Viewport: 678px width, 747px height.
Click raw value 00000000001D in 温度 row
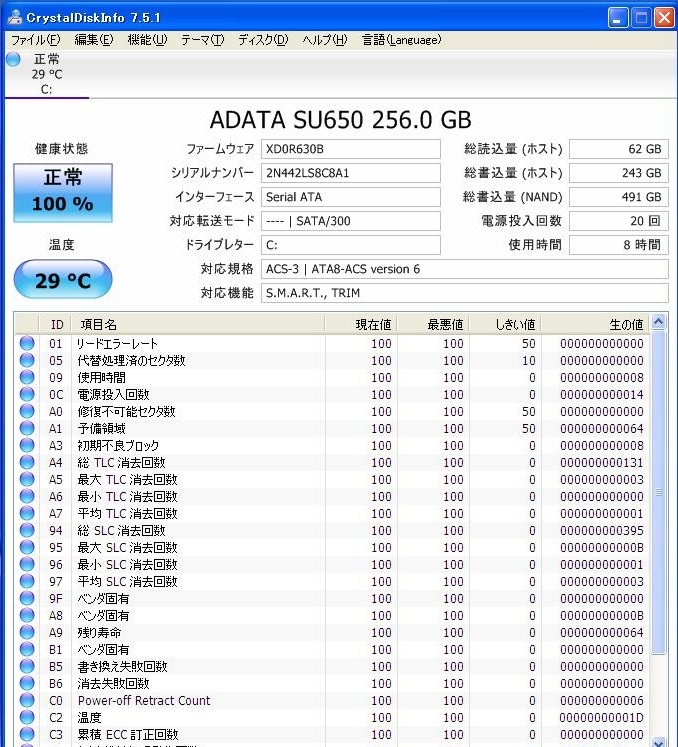(x=601, y=717)
